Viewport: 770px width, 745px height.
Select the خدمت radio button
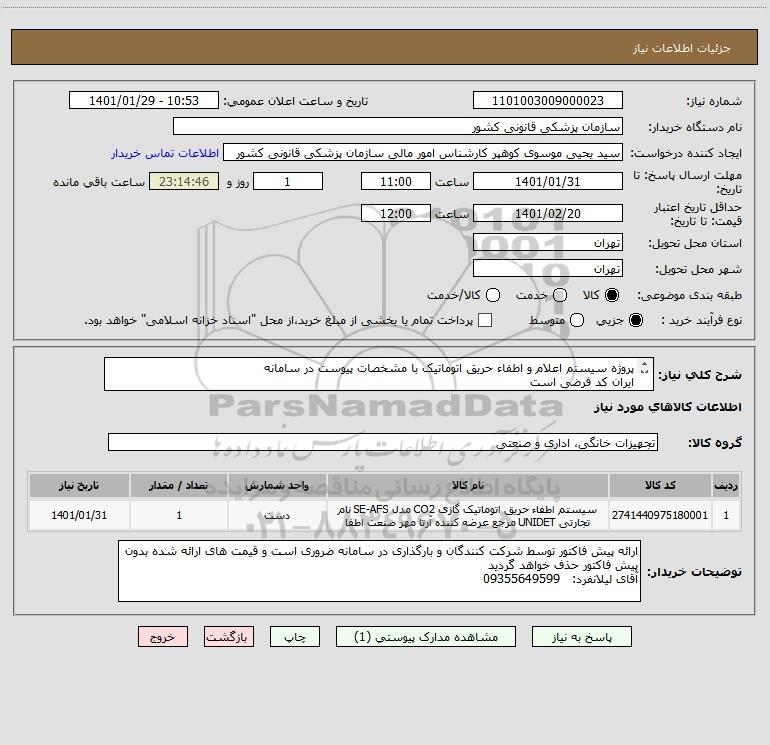click(560, 295)
